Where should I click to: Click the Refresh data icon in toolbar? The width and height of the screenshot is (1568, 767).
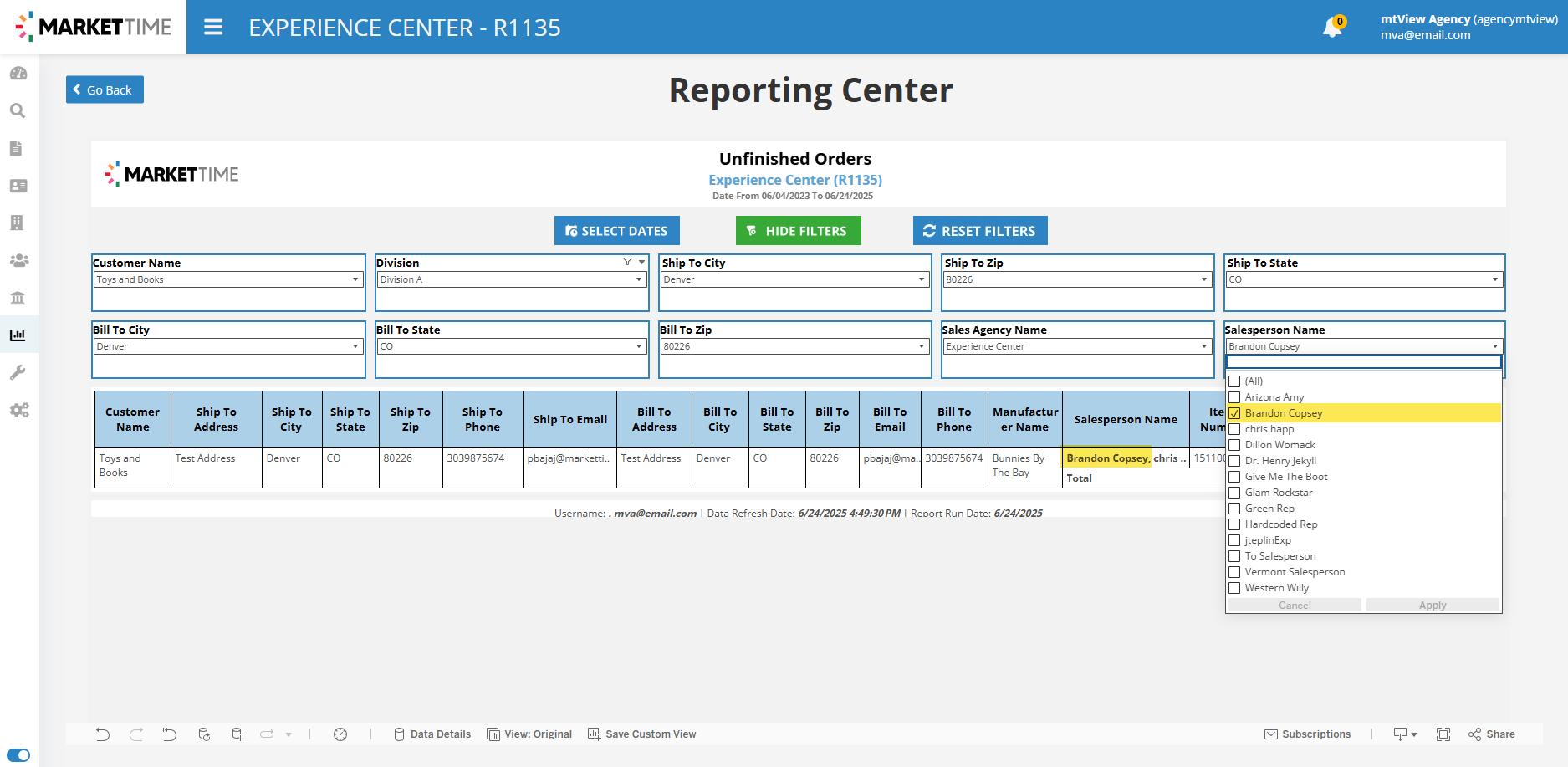[204, 734]
